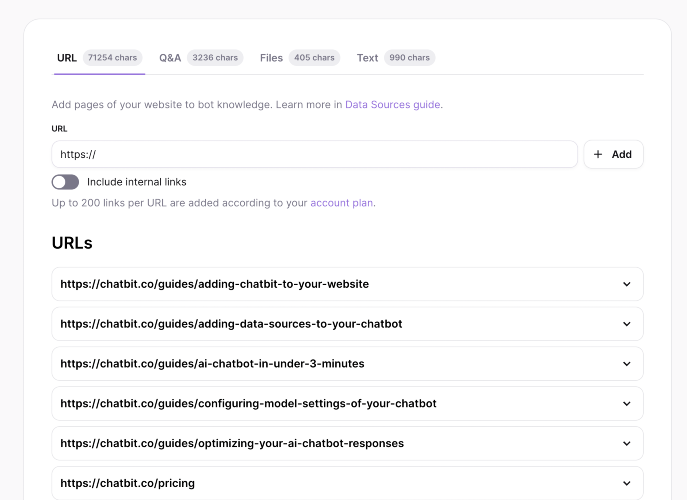The width and height of the screenshot is (687, 500).
Task: Click the 71254 chars badge
Action: tap(113, 58)
